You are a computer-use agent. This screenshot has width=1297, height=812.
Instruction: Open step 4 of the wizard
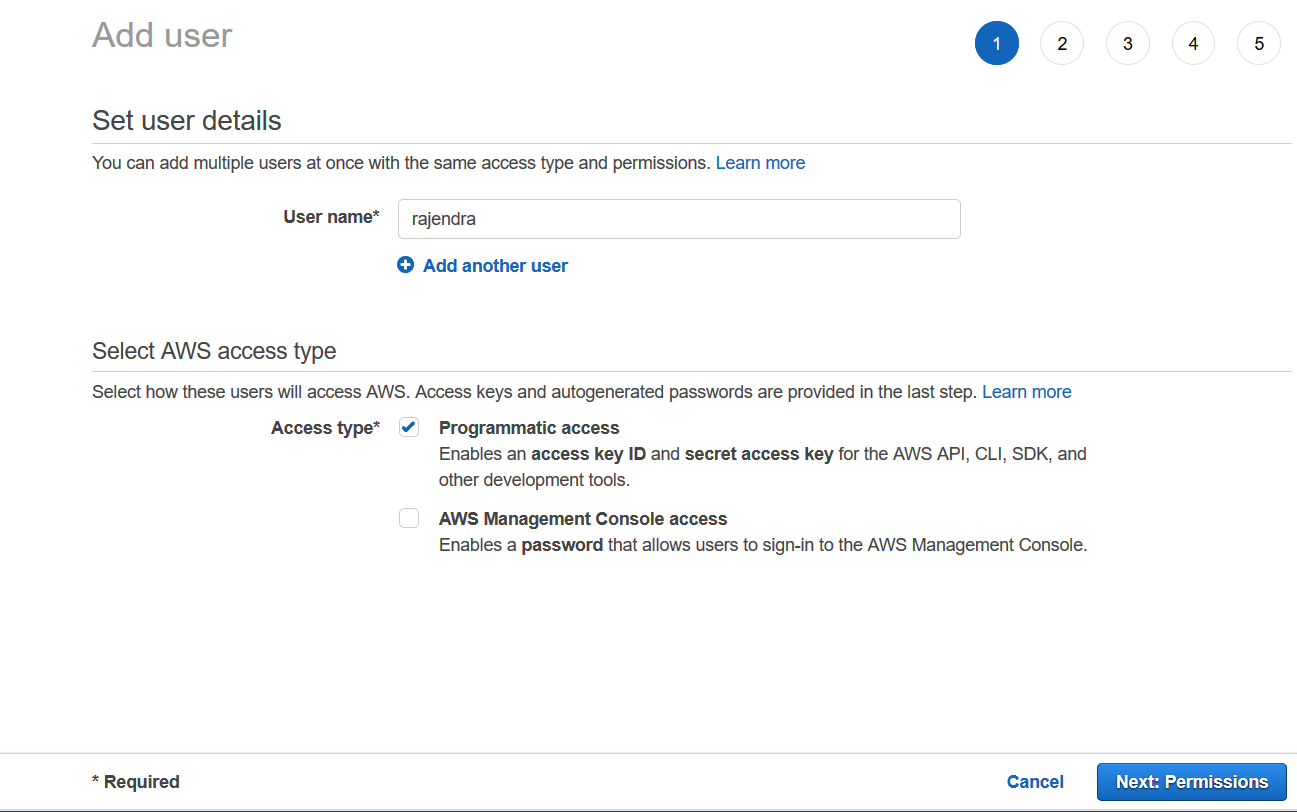pos(1193,44)
